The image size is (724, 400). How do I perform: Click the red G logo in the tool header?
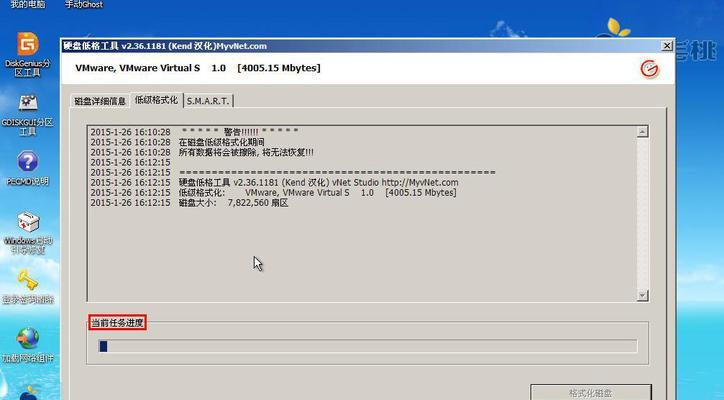[650, 69]
